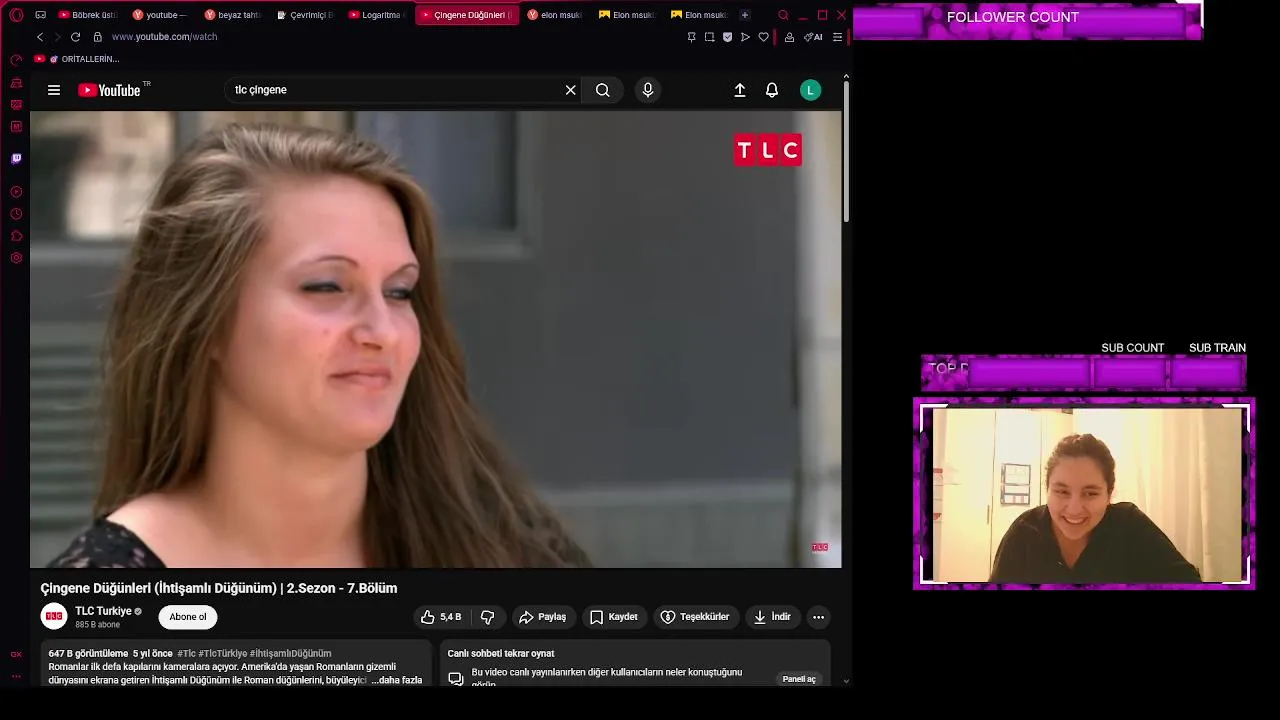The width and height of the screenshot is (1280, 720).
Task: Switch to the youtube — tab
Action: (x=159, y=15)
